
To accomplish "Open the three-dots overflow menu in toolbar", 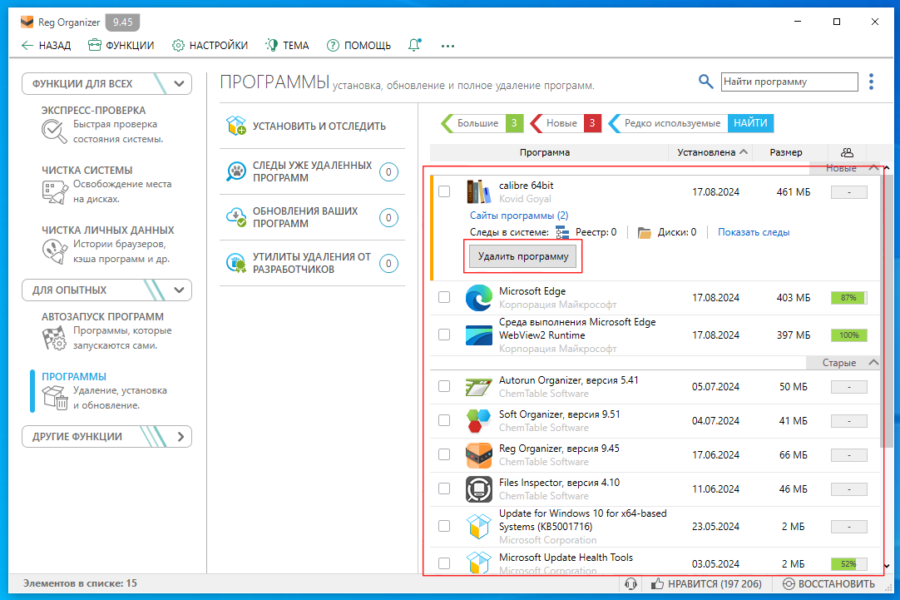I will pyautogui.click(x=448, y=45).
